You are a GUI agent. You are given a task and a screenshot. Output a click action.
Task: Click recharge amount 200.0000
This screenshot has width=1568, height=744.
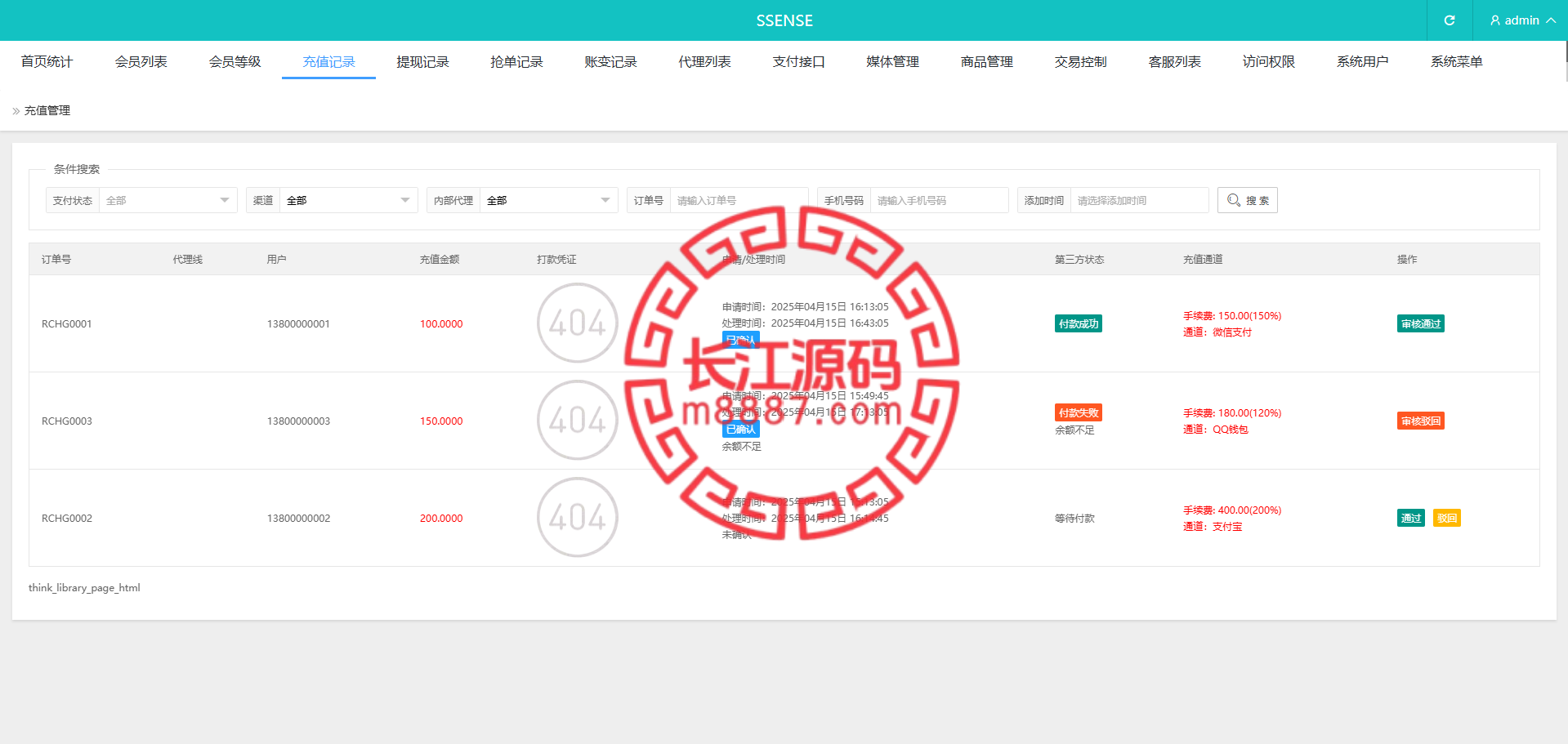pos(441,519)
